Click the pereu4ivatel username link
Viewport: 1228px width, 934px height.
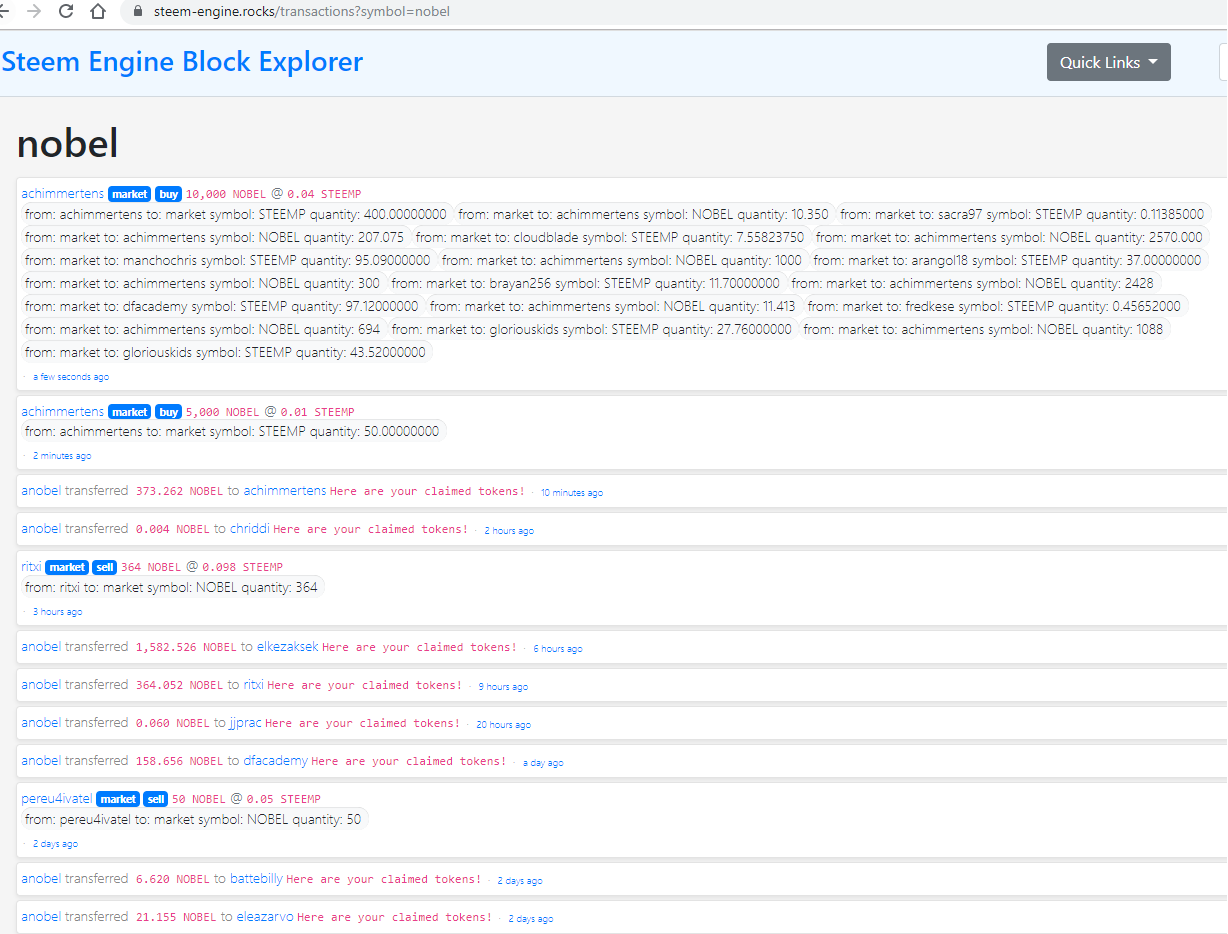[57, 799]
